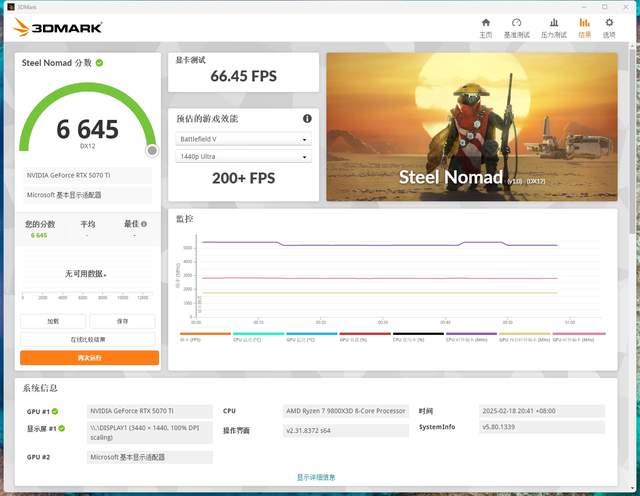Click the purple CPU clock line in chart
The width and height of the screenshot is (640, 496).
coord(380,245)
